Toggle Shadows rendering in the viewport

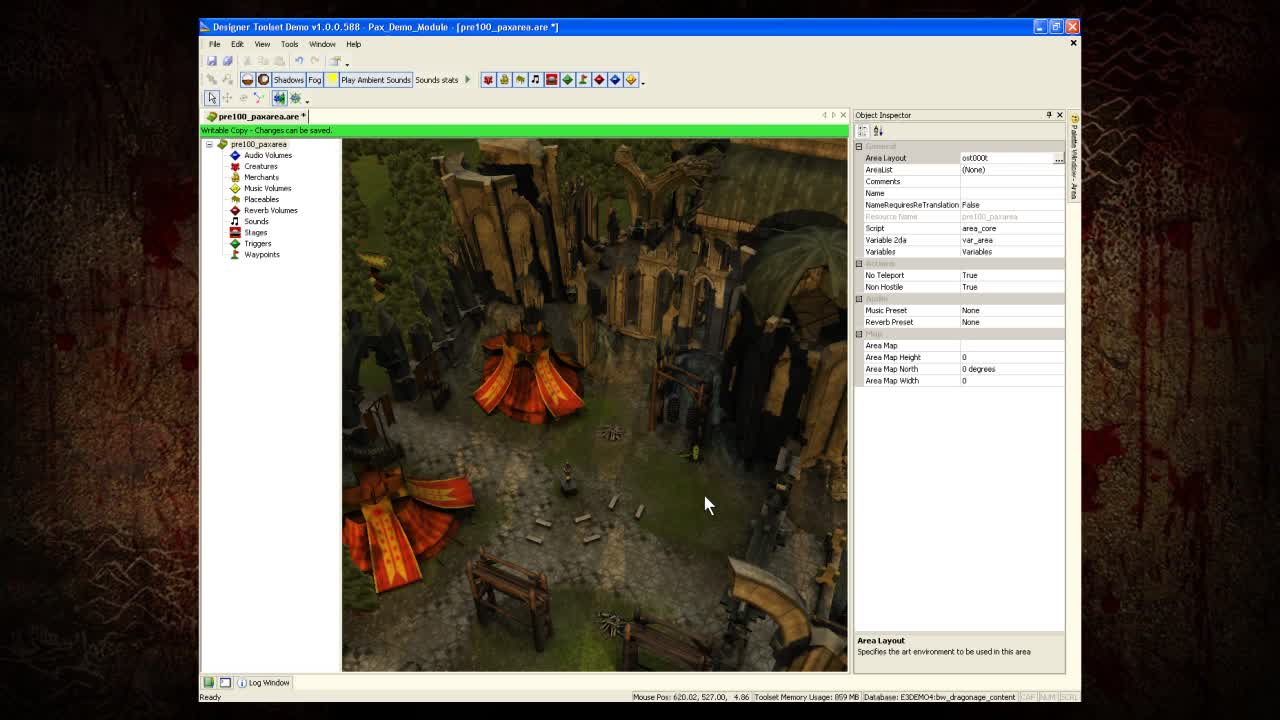pos(288,80)
